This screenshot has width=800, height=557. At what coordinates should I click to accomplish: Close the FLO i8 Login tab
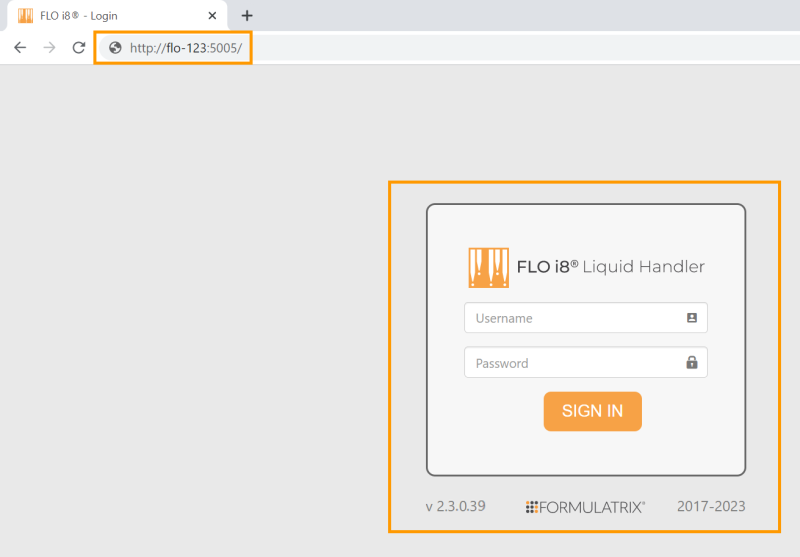point(212,16)
